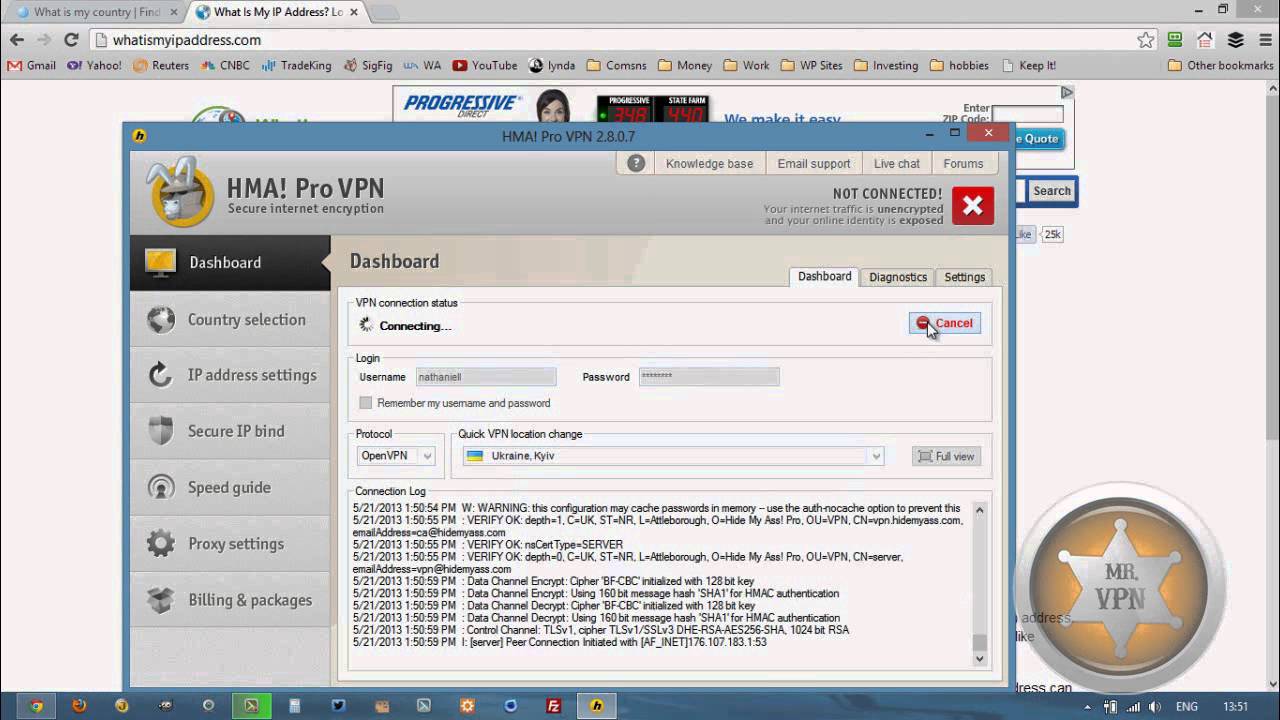Screen dimensions: 1280x720
Task: Open the Protocol OpenVPN dropdown
Action: (x=396, y=456)
